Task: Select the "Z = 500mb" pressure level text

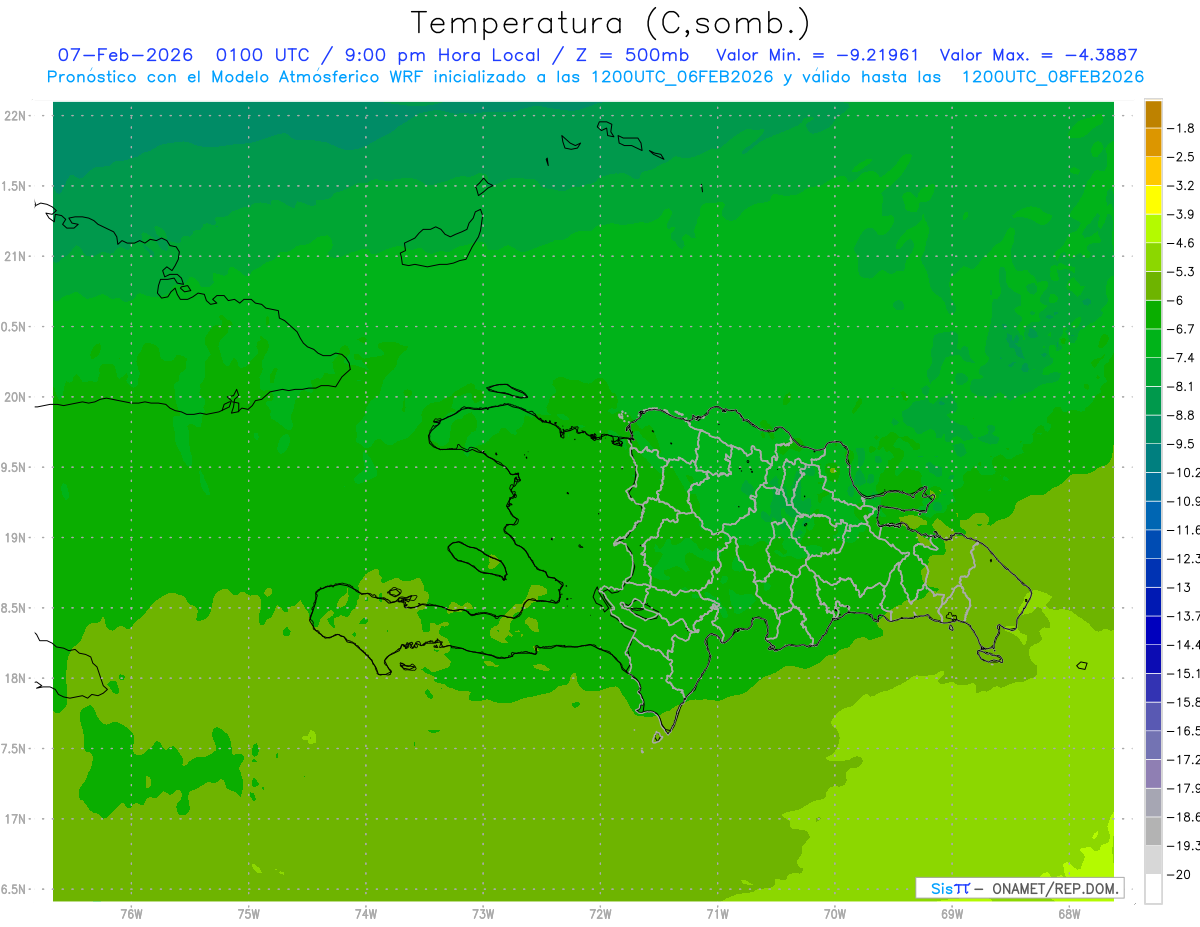Action: tap(632, 55)
